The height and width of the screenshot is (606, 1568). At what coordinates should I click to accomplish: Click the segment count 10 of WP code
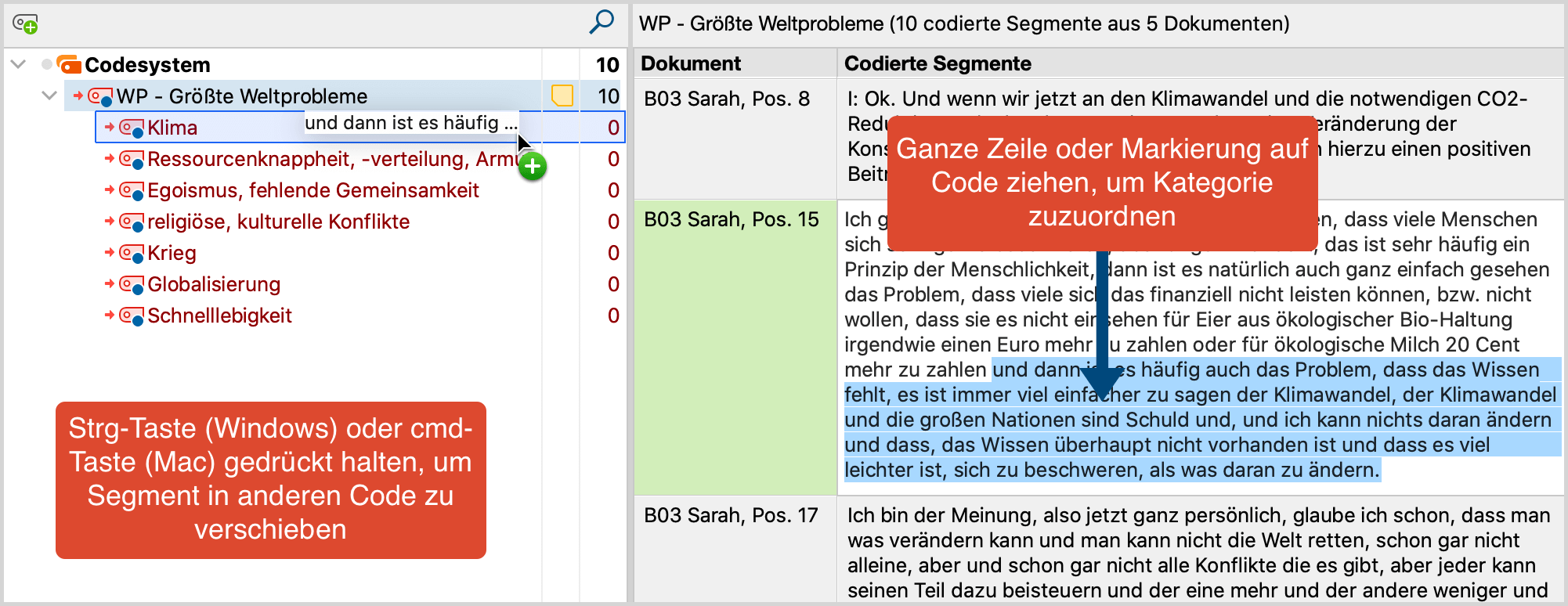[x=608, y=96]
